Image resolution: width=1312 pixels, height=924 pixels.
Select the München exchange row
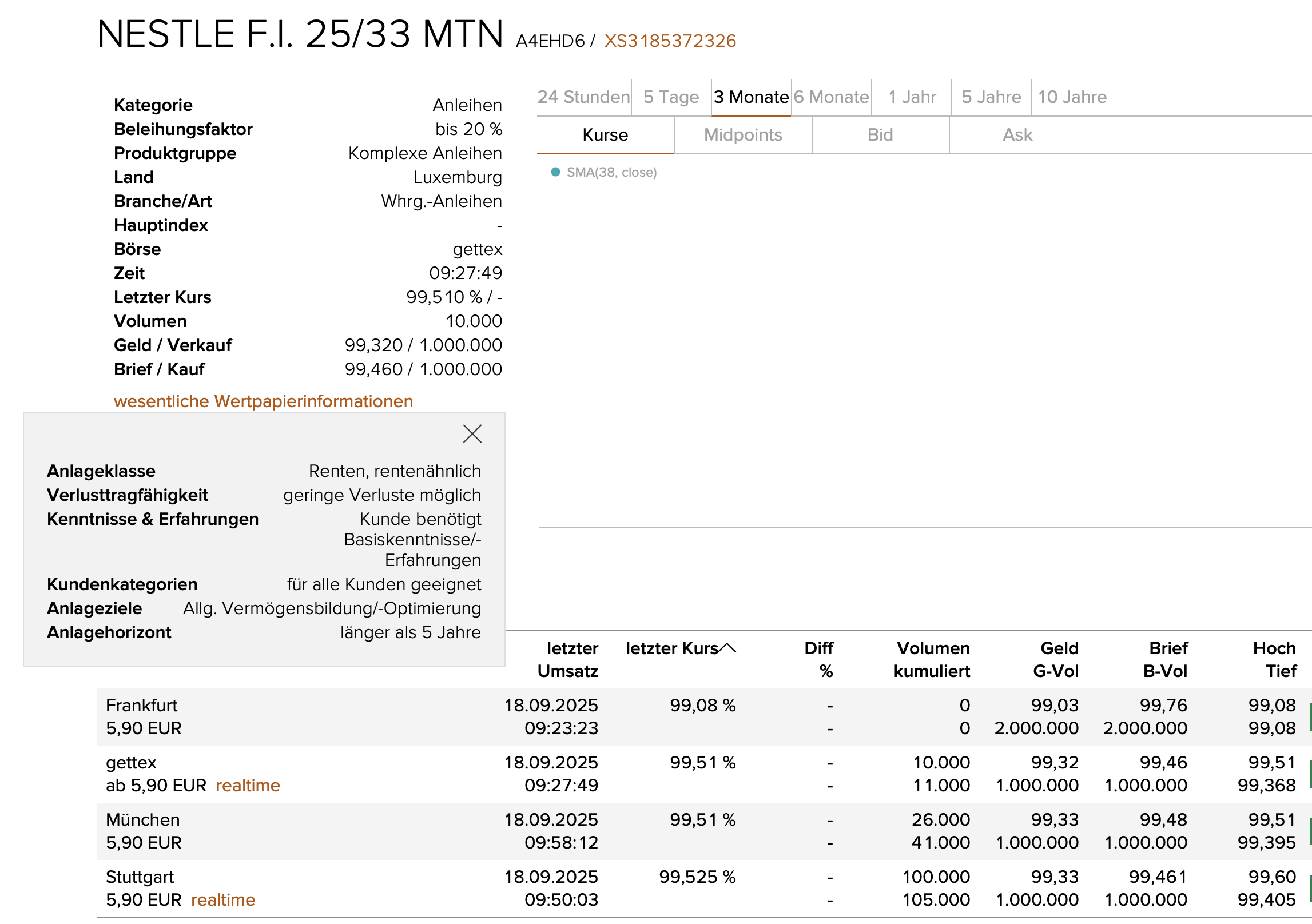pos(142,820)
